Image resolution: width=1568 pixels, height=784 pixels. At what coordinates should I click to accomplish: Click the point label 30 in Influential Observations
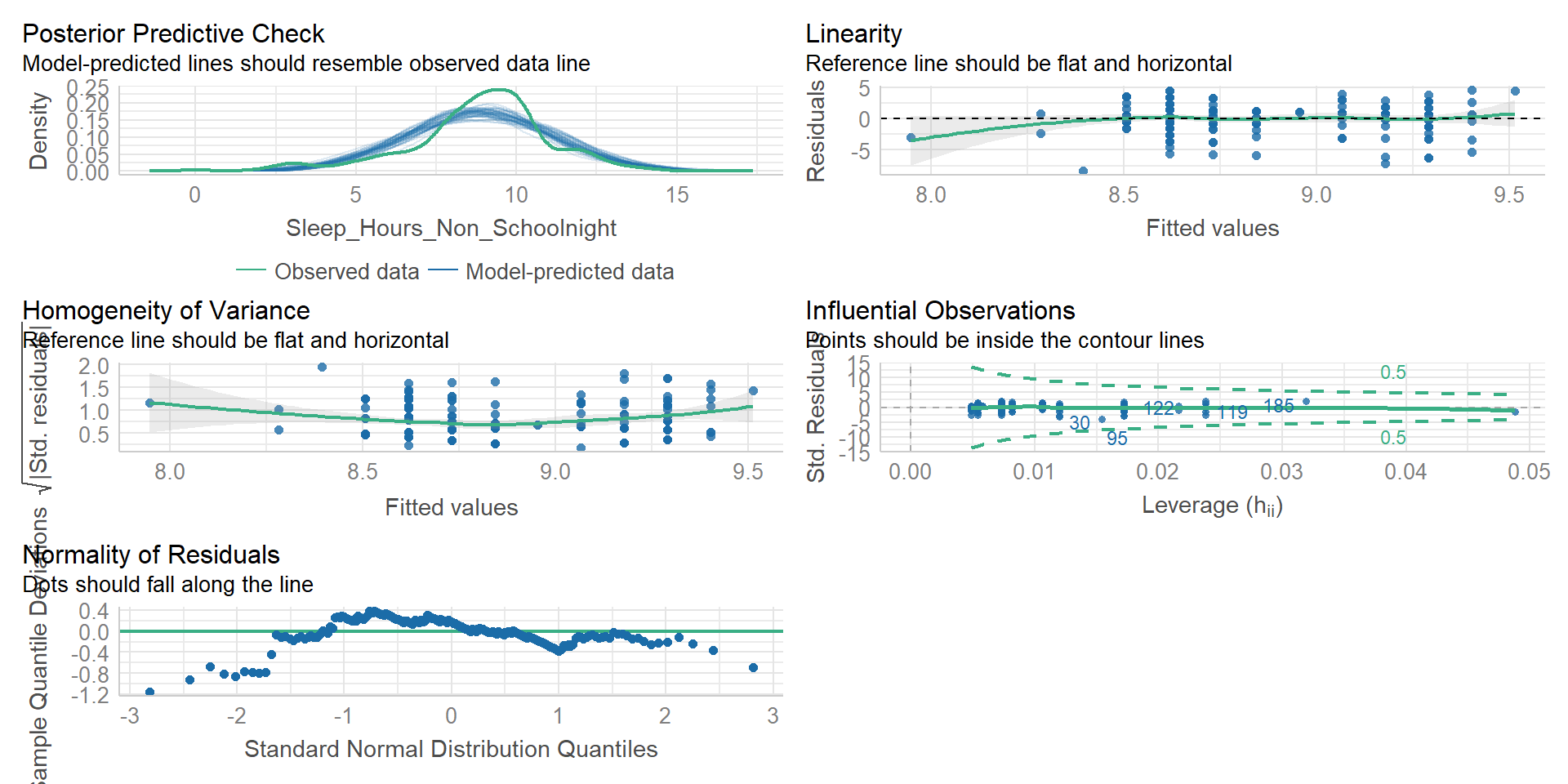[x=1080, y=423]
